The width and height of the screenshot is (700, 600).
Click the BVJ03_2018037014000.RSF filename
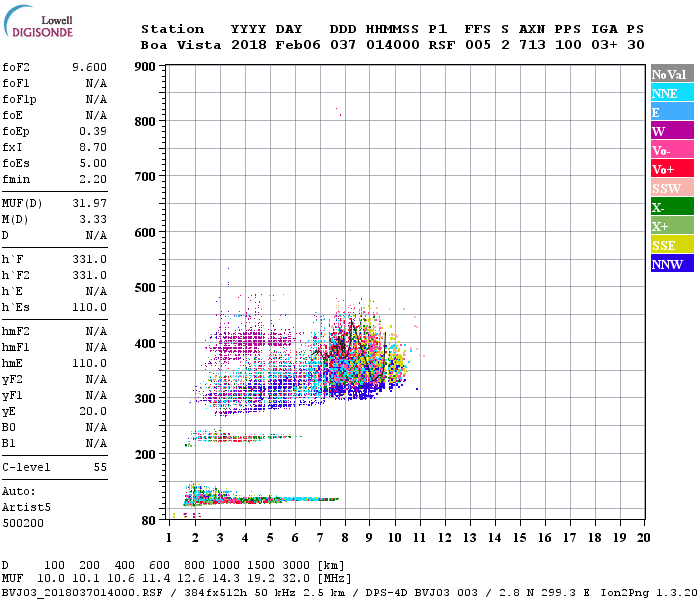(82, 592)
